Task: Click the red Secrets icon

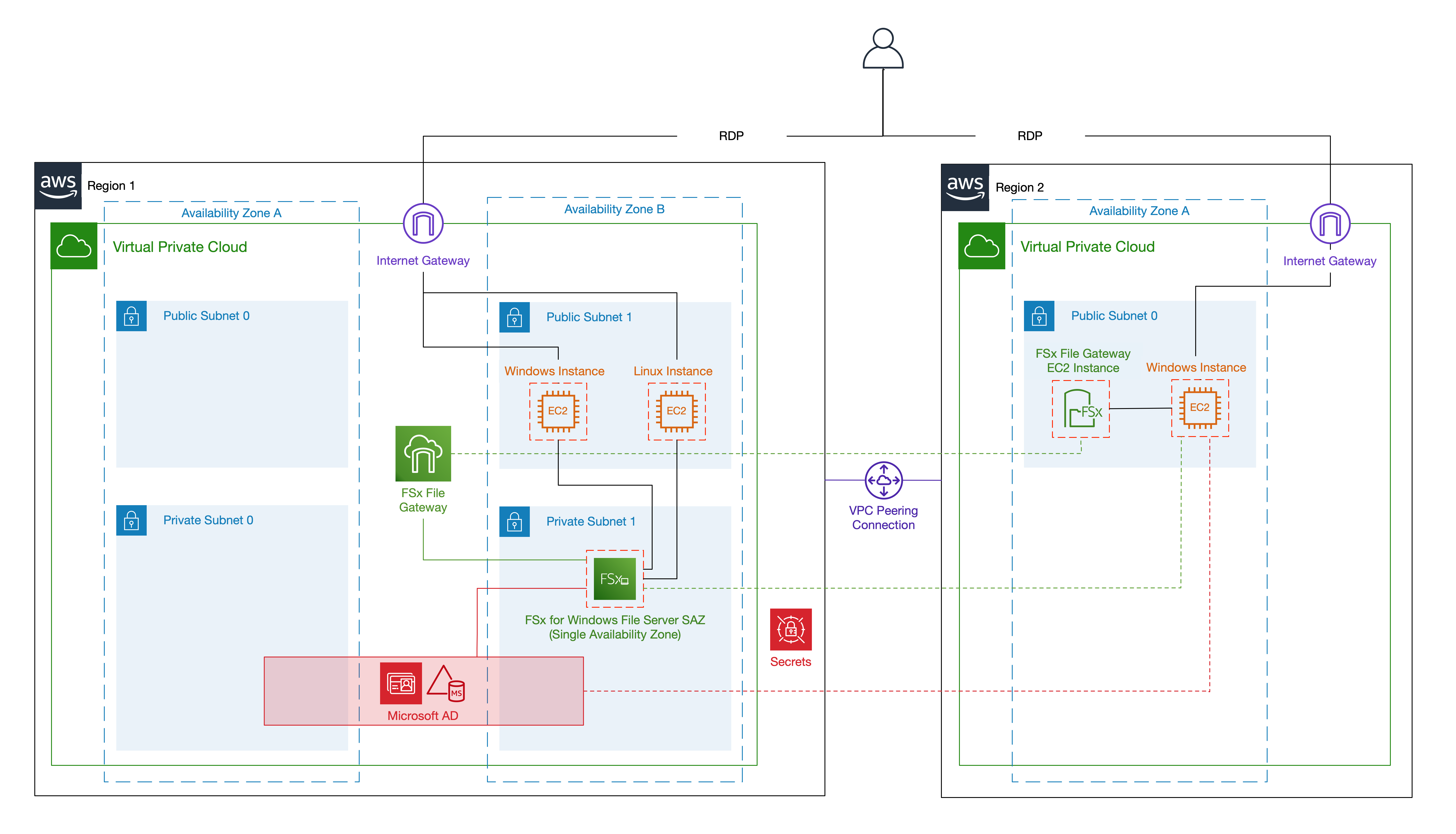Action: (791, 629)
